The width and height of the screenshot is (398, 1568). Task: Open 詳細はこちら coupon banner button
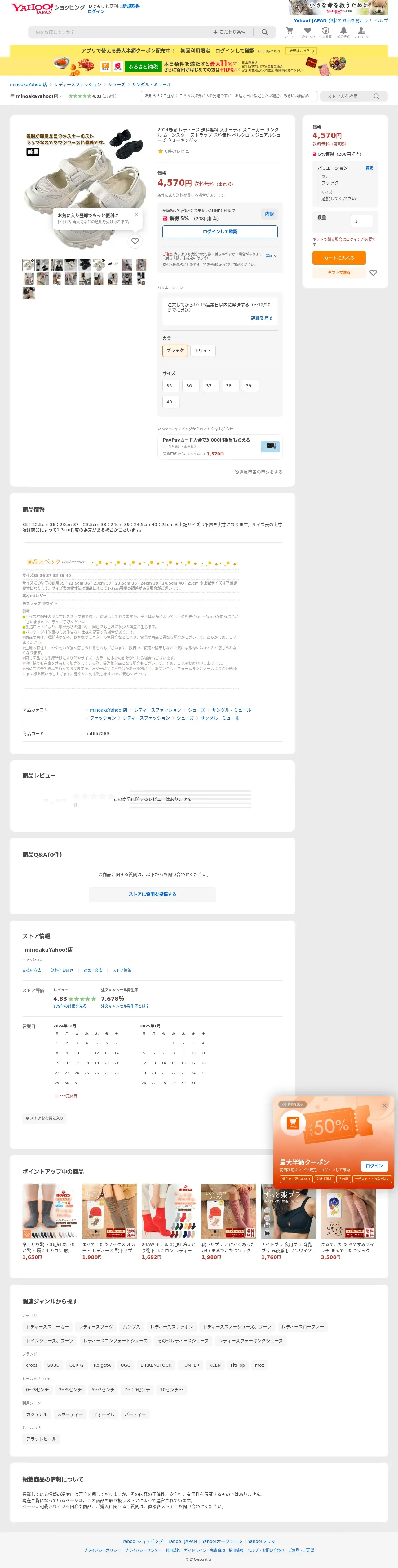(x=302, y=51)
